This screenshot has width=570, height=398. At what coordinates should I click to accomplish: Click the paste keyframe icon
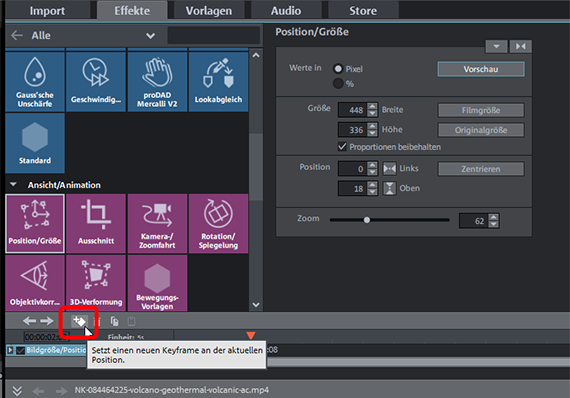point(132,321)
